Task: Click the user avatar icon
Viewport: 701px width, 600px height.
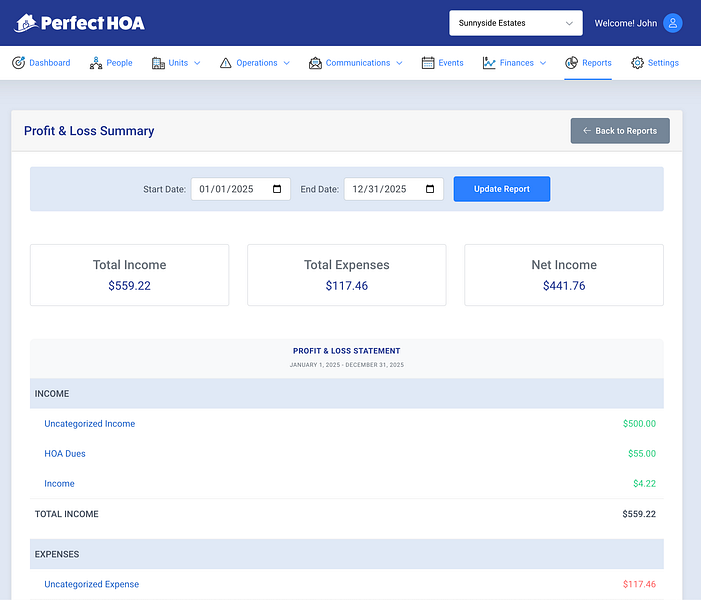Action: click(x=672, y=23)
